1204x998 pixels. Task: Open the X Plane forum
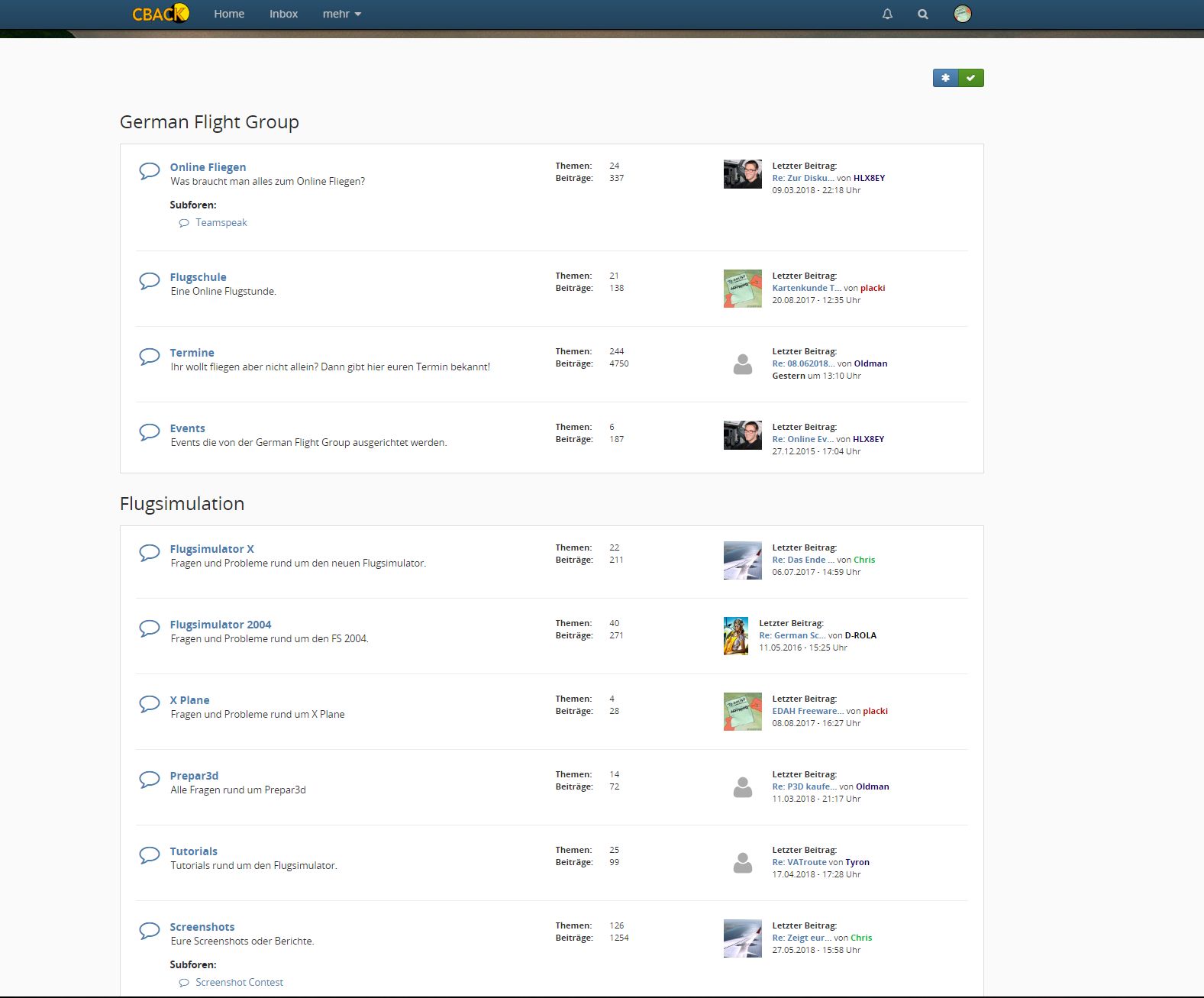(189, 700)
